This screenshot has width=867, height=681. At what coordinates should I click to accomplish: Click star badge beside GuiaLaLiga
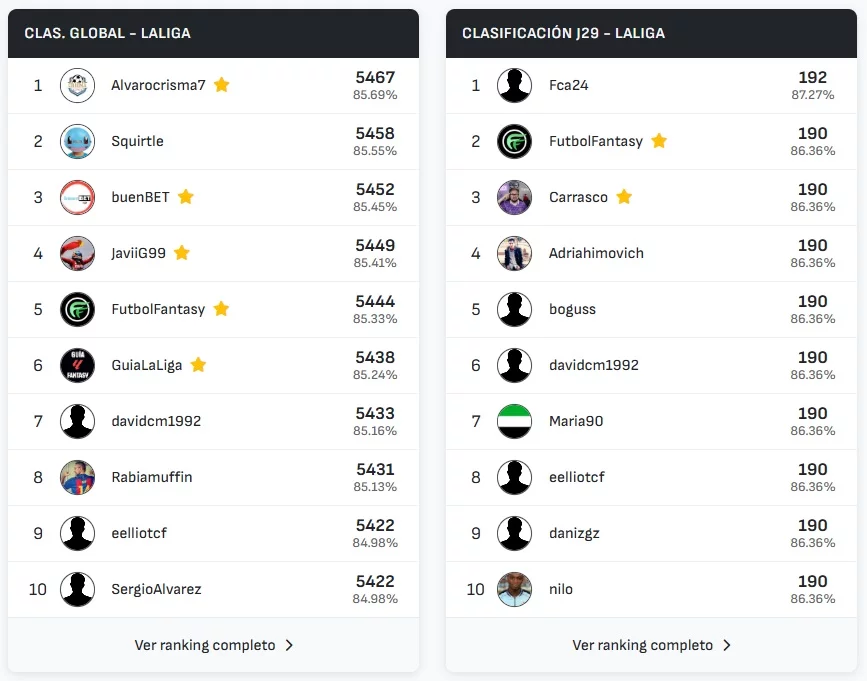(198, 365)
